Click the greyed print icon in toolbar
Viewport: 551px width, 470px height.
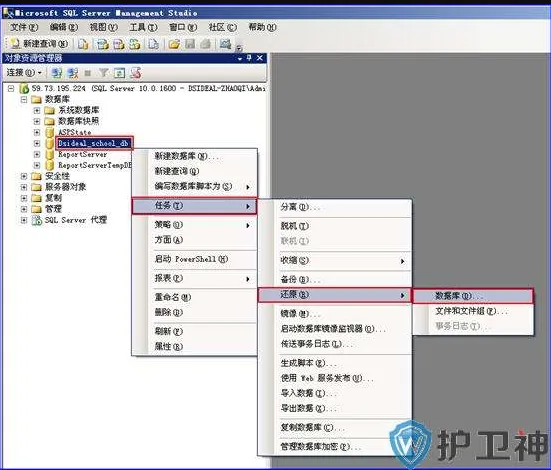pos(206,44)
